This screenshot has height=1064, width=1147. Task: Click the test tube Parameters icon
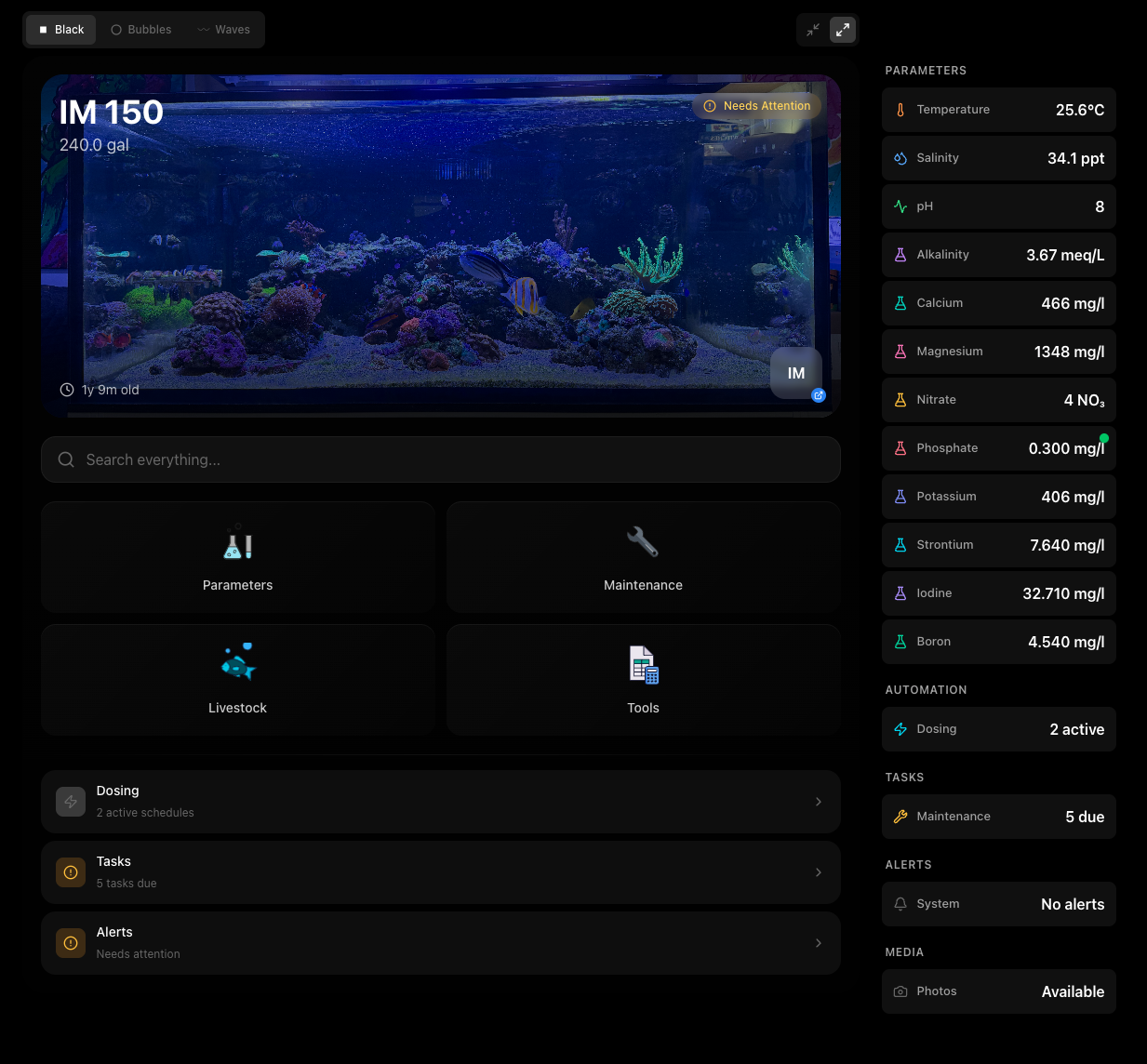click(x=237, y=542)
